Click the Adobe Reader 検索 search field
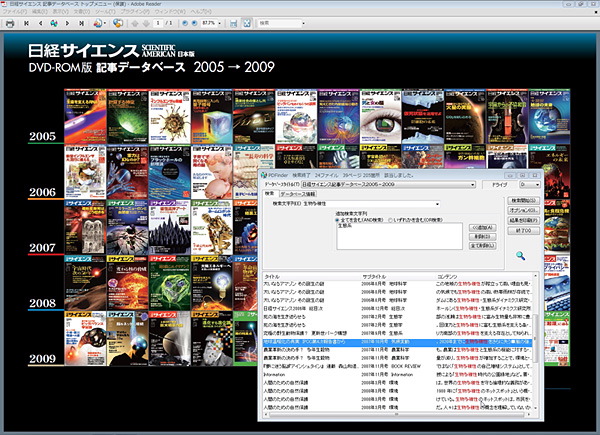This screenshot has height=435, width=600. coord(279,23)
